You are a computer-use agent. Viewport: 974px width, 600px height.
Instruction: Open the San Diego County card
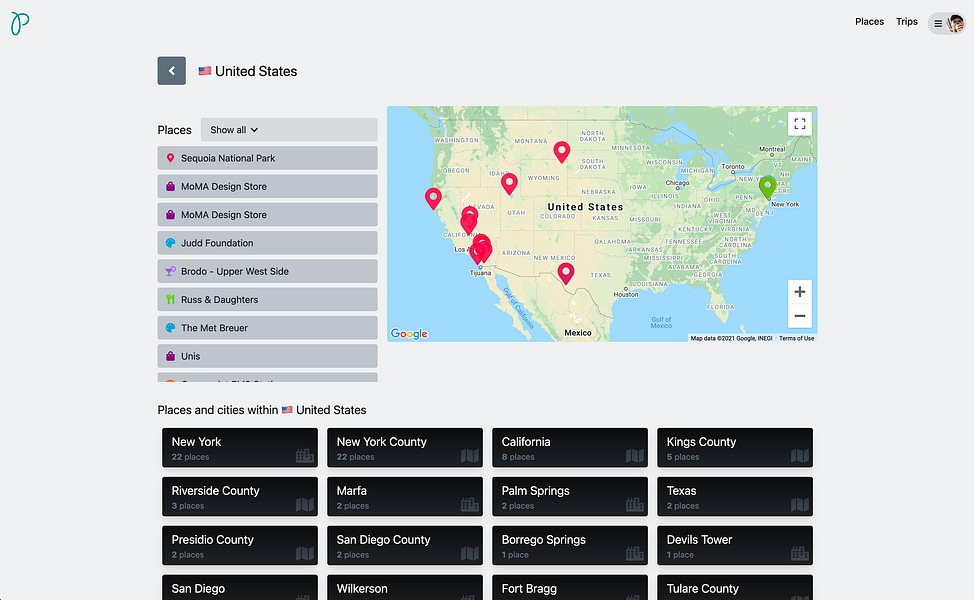pos(405,545)
